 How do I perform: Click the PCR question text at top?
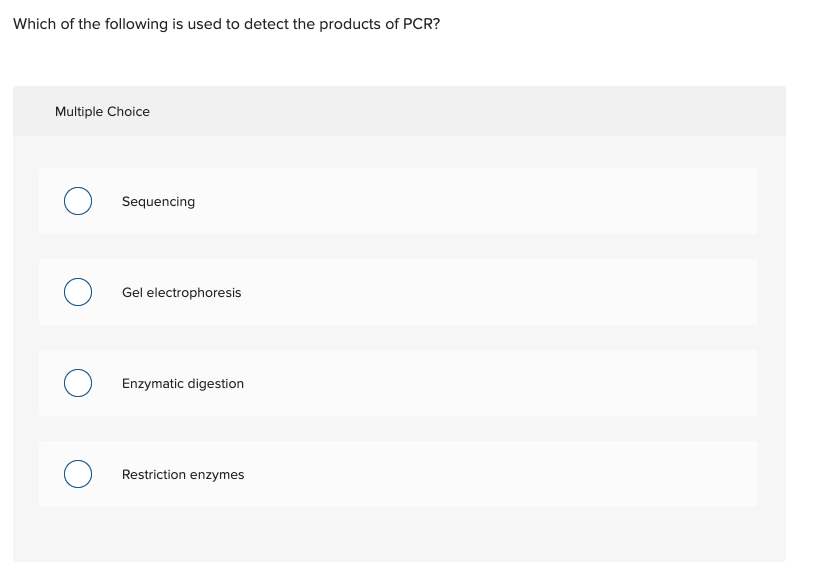click(226, 24)
